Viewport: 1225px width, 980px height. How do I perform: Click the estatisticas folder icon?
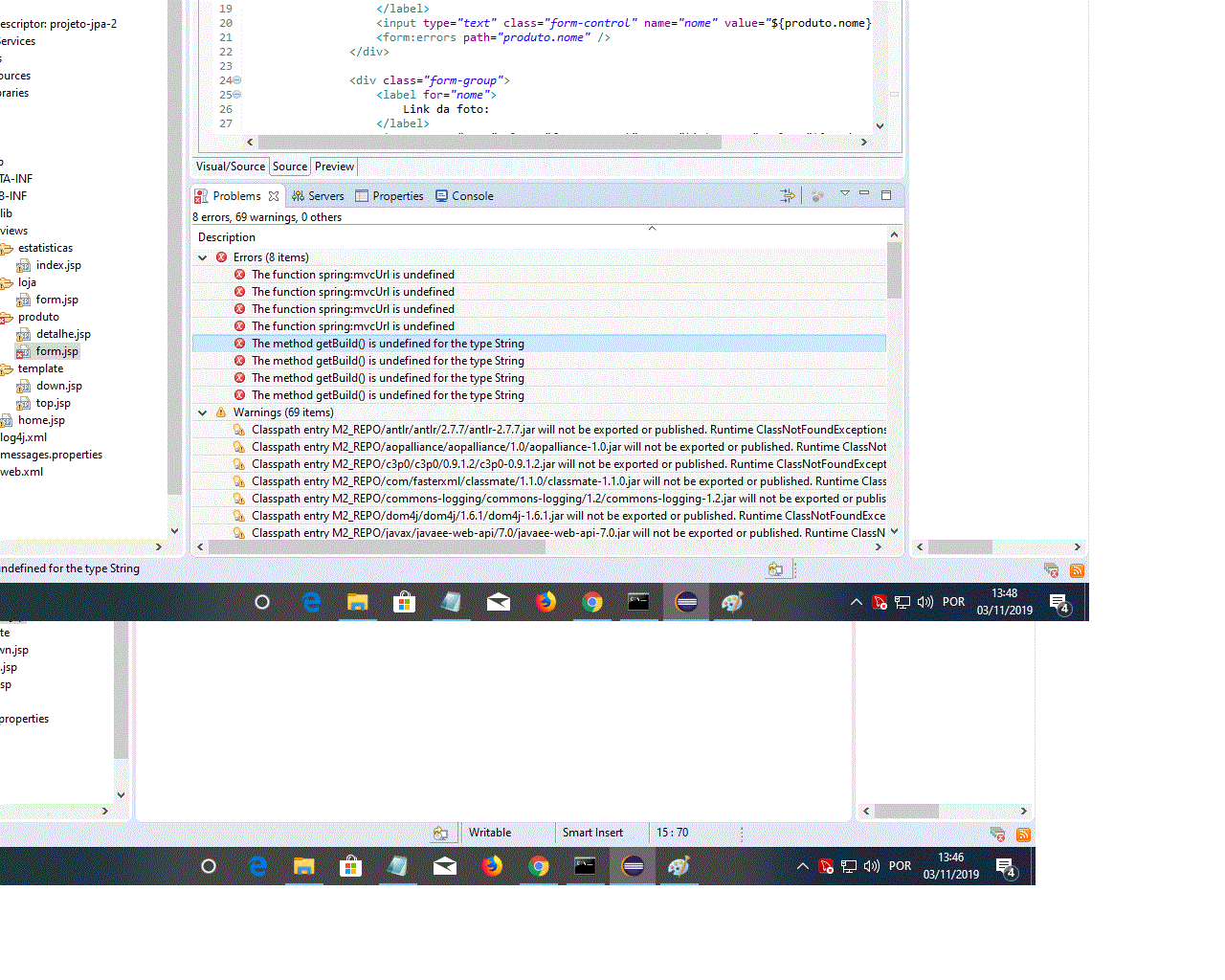[x=7, y=249]
